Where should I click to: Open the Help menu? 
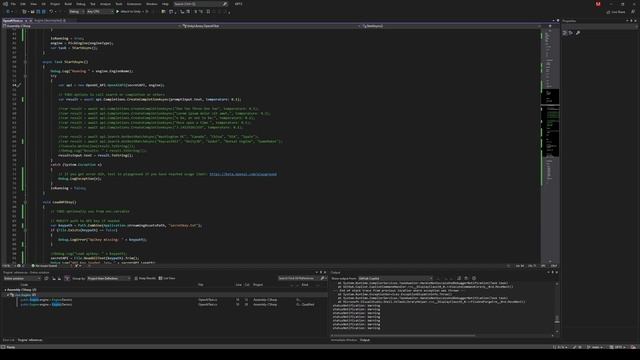(165, 4)
